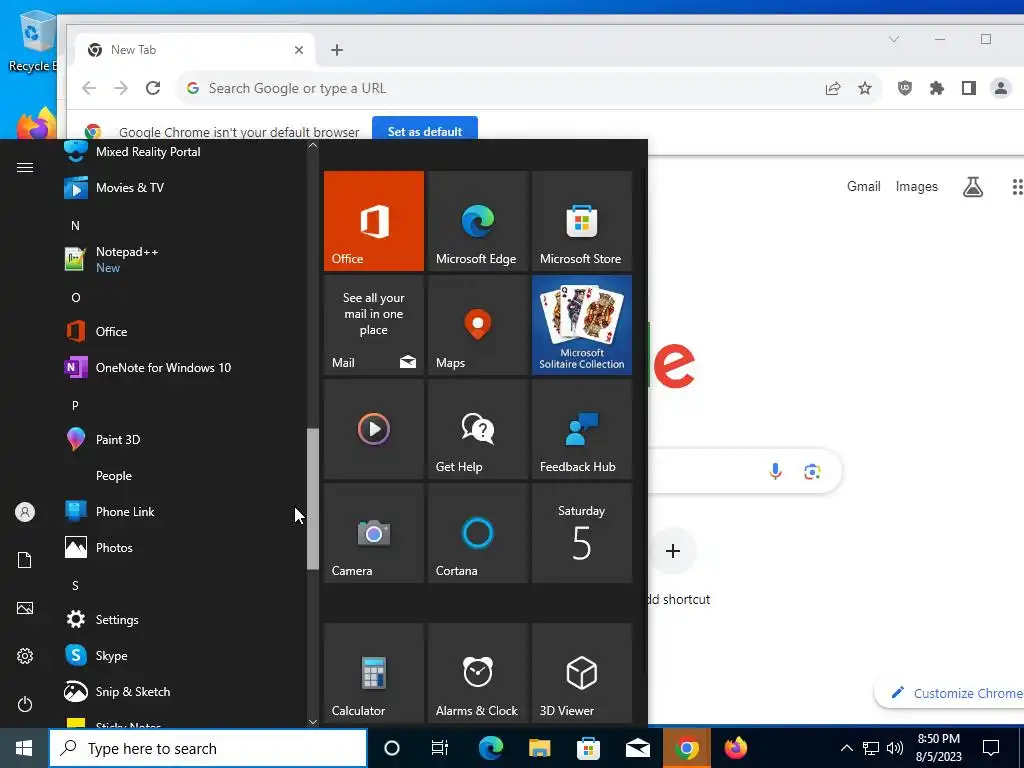This screenshot has height=768, width=1024.
Task: Open Settings from the app list
Action: click(183, 620)
